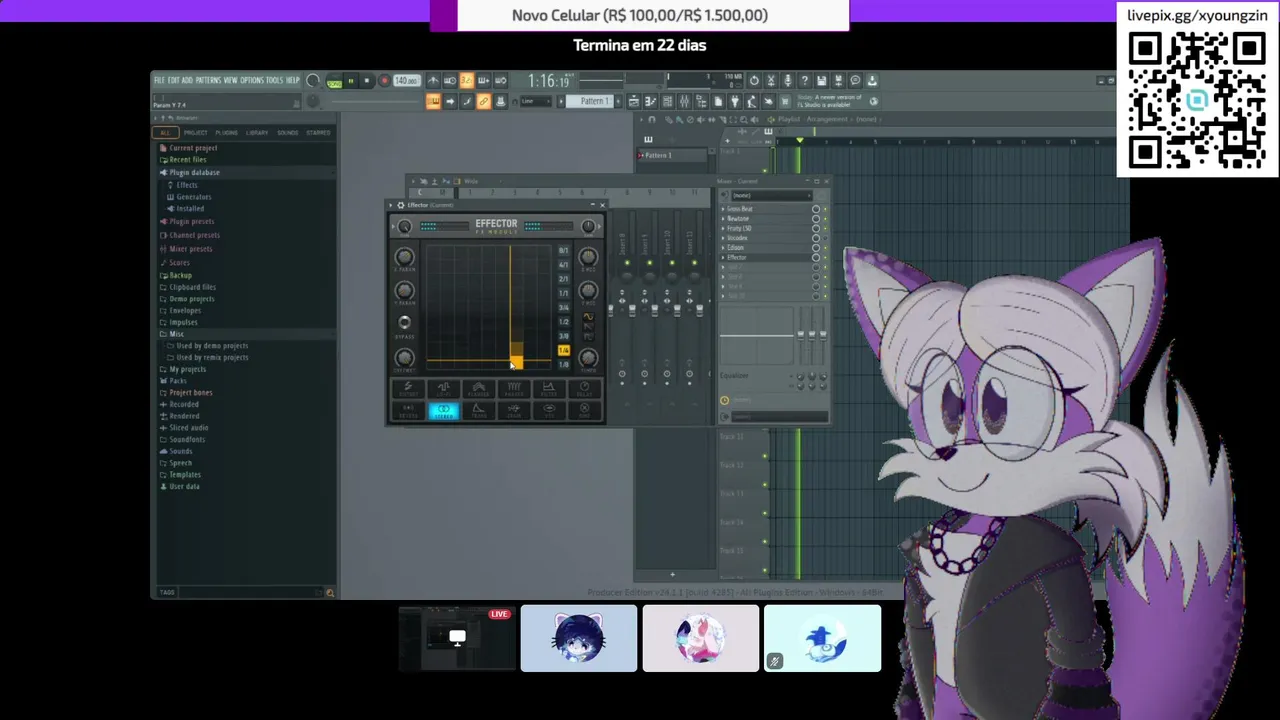The height and width of the screenshot is (720, 1280).
Task: Open mixer input (none) dropdown
Action: click(x=772, y=196)
